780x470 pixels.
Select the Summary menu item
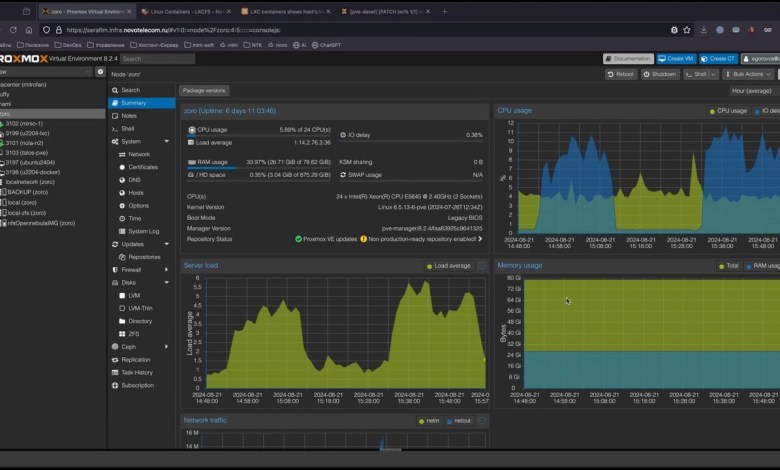point(141,103)
